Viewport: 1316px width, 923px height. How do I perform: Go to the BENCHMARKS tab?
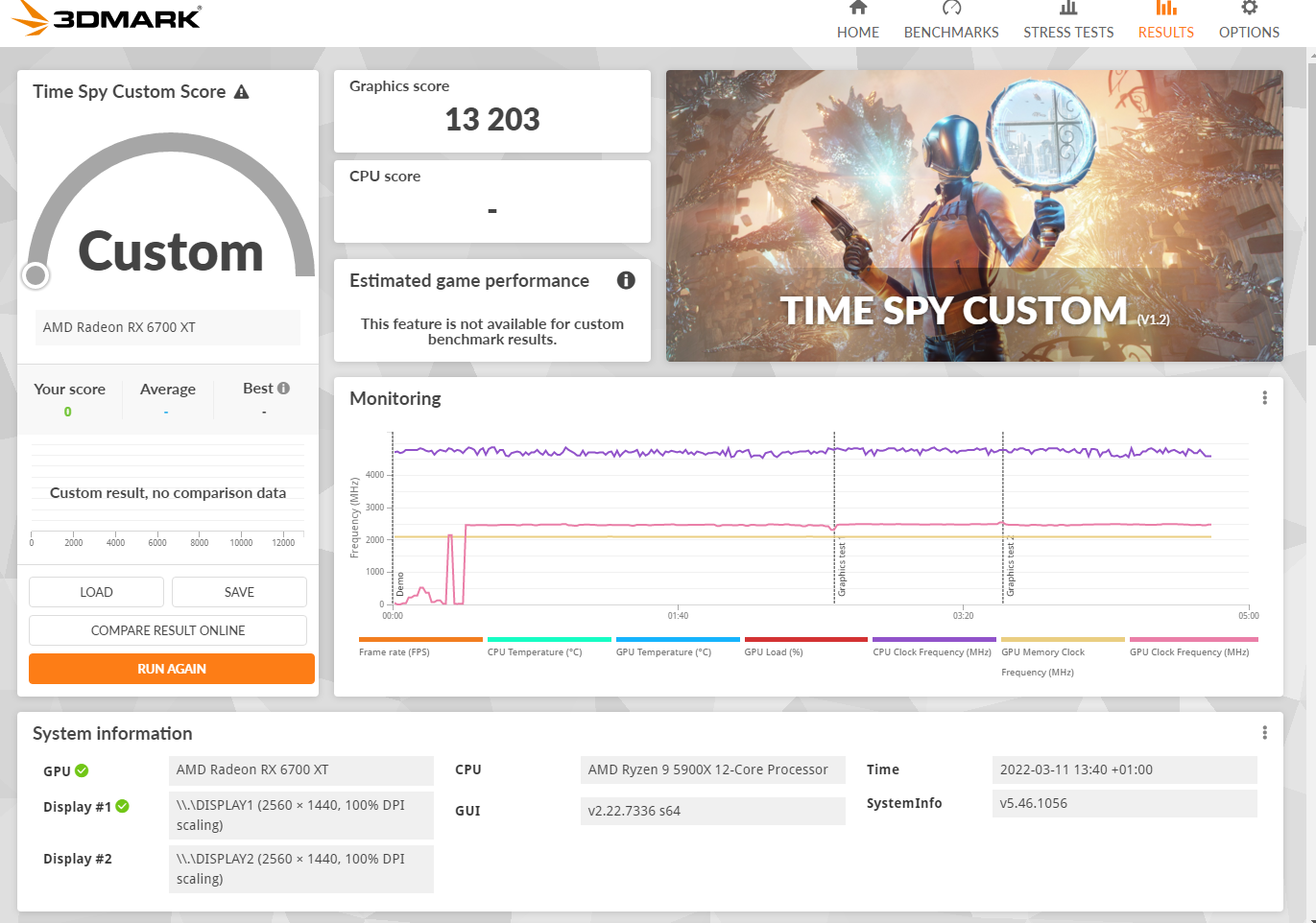point(951,33)
